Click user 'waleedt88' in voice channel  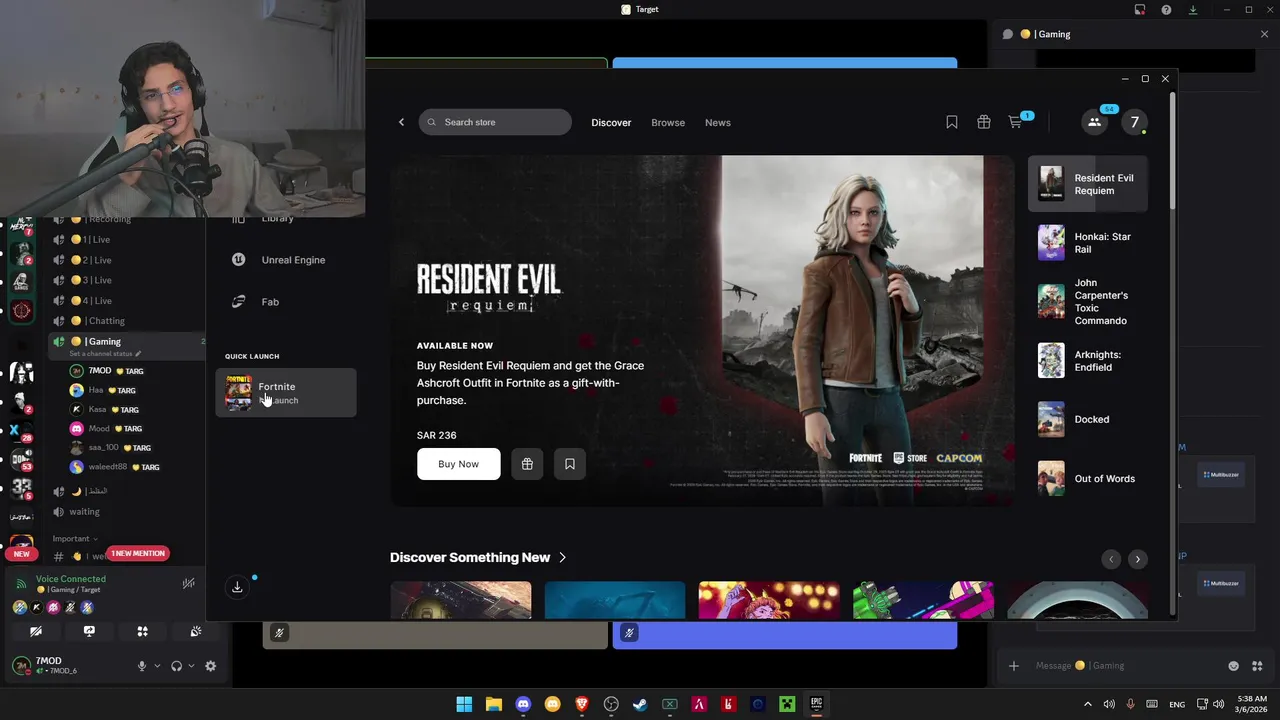(x=114, y=467)
